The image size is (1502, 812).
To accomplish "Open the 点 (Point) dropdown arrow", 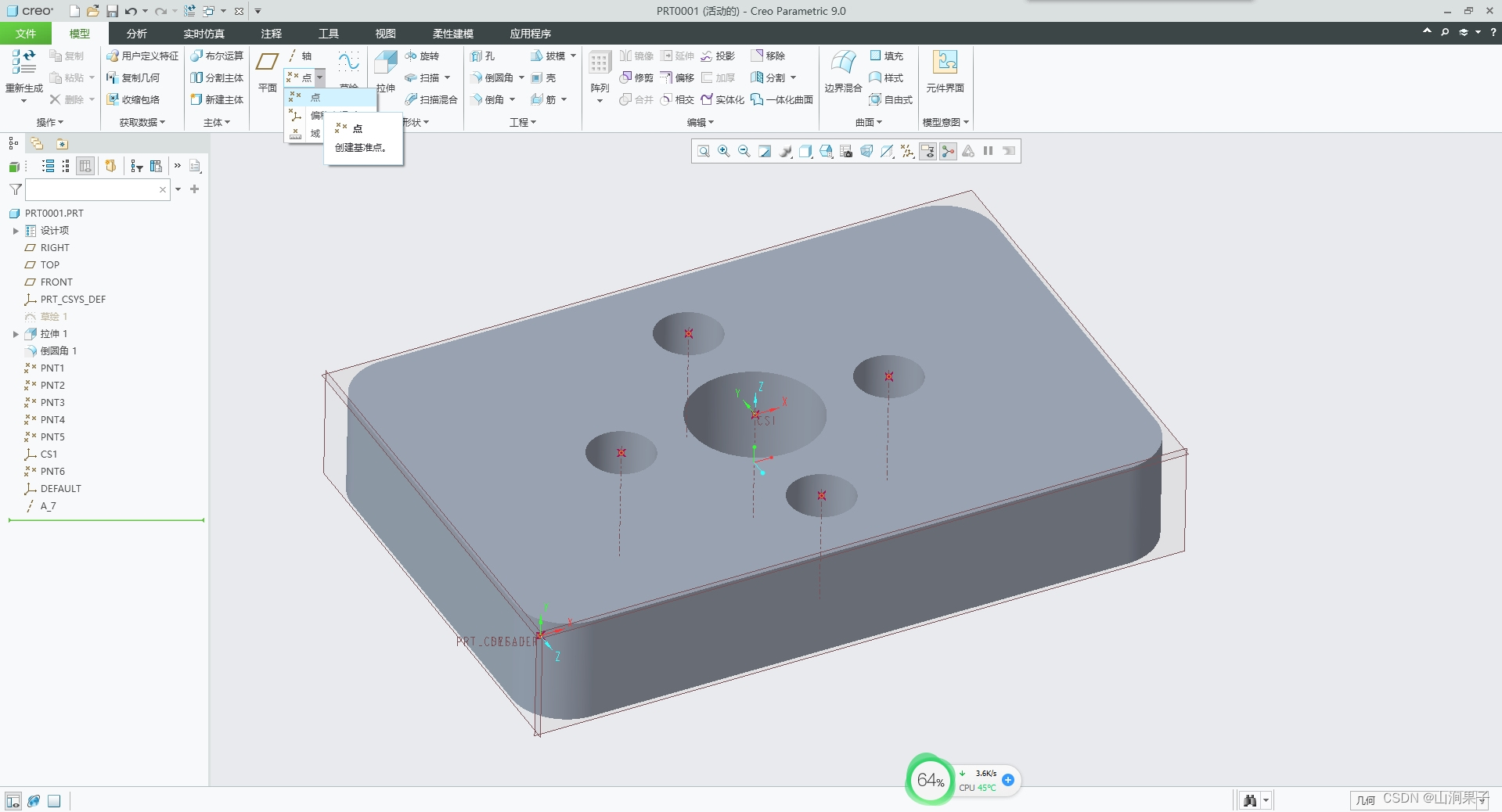I will [x=319, y=77].
